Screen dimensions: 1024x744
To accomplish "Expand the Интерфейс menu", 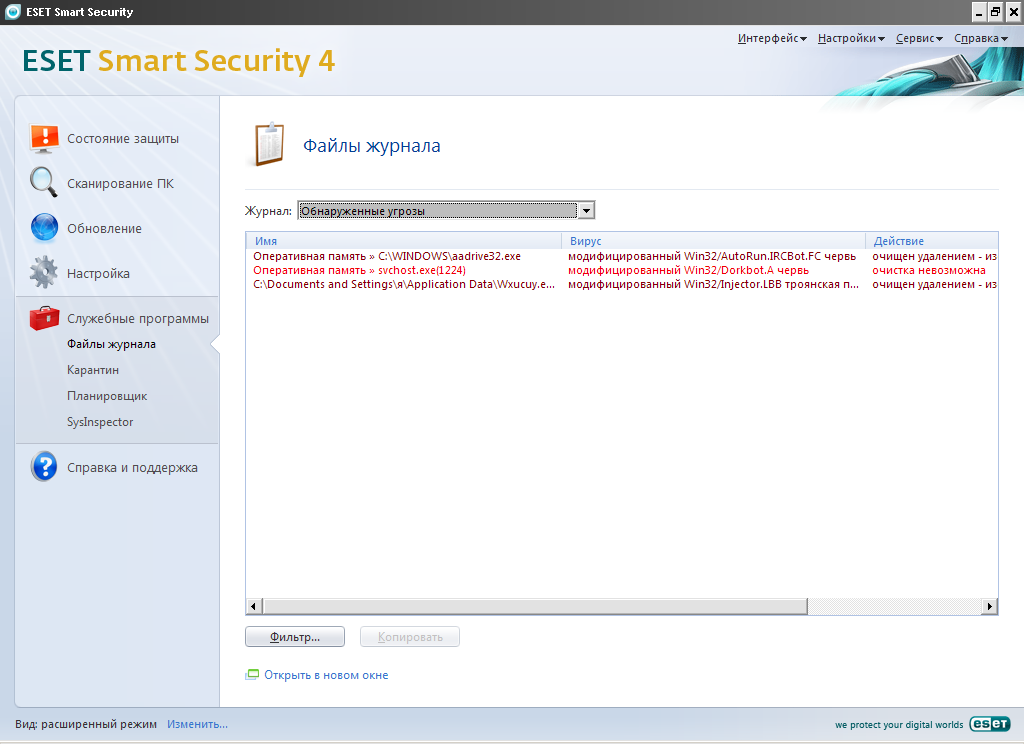I will coord(772,38).
